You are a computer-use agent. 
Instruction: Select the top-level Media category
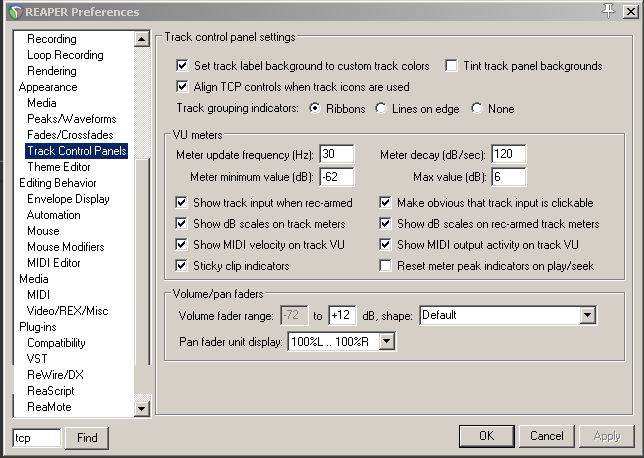click(34, 279)
